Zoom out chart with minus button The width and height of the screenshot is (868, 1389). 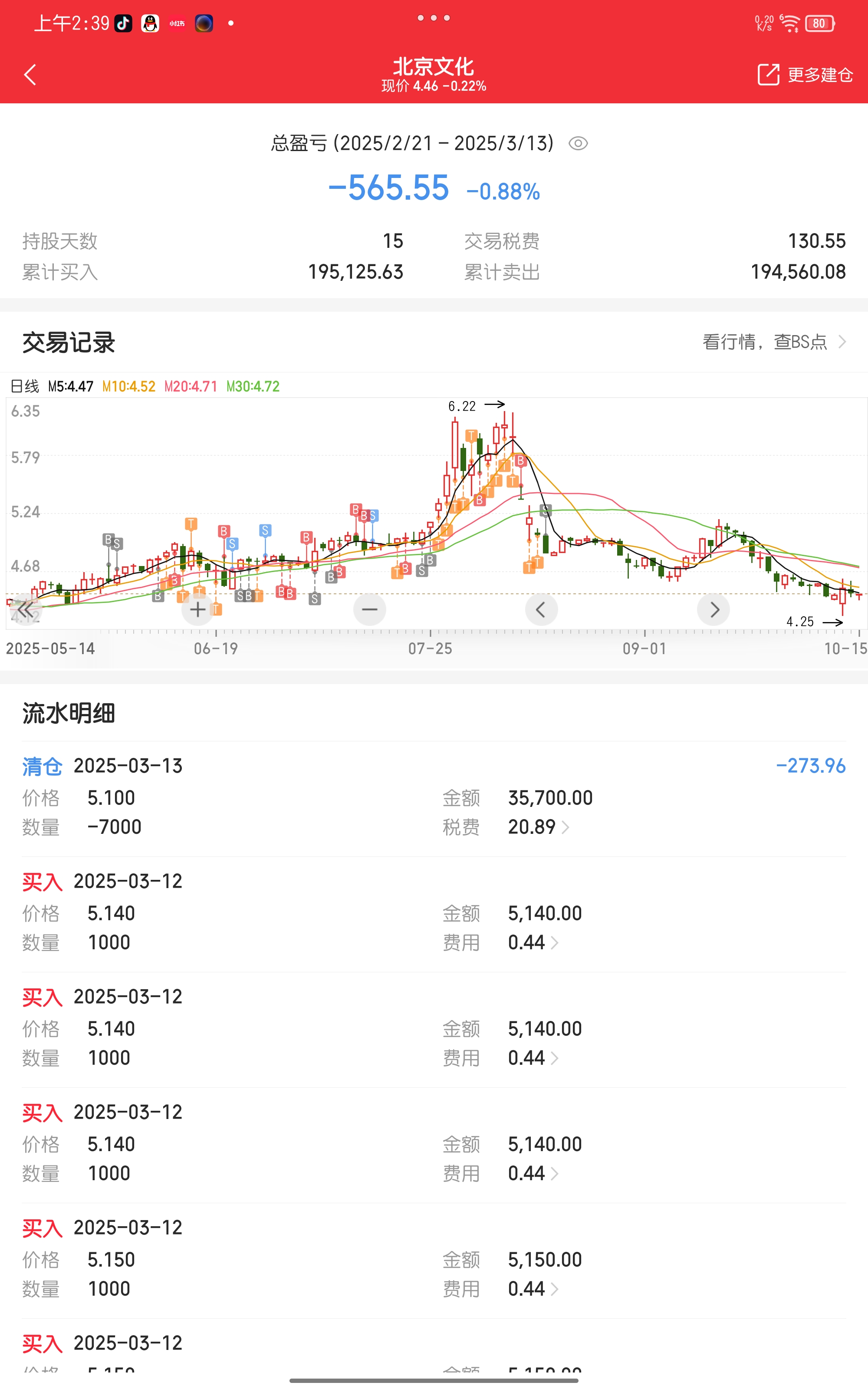tap(370, 609)
